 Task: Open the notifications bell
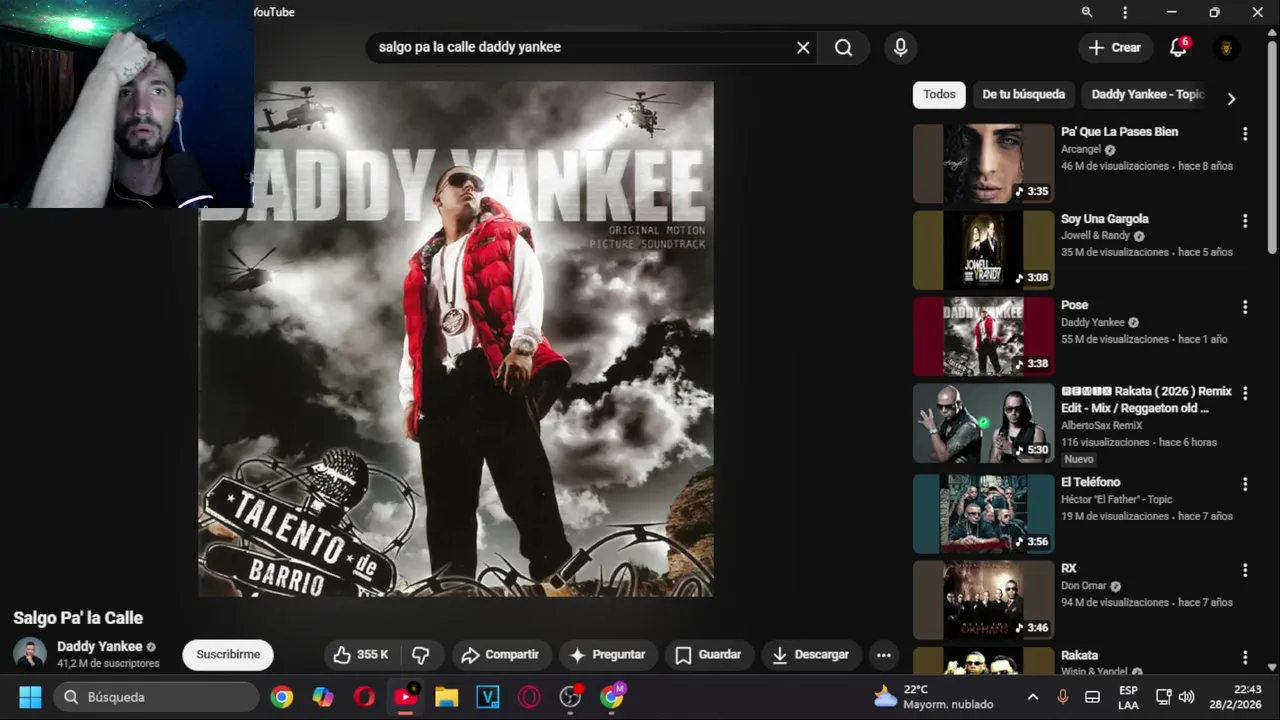(x=1178, y=48)
